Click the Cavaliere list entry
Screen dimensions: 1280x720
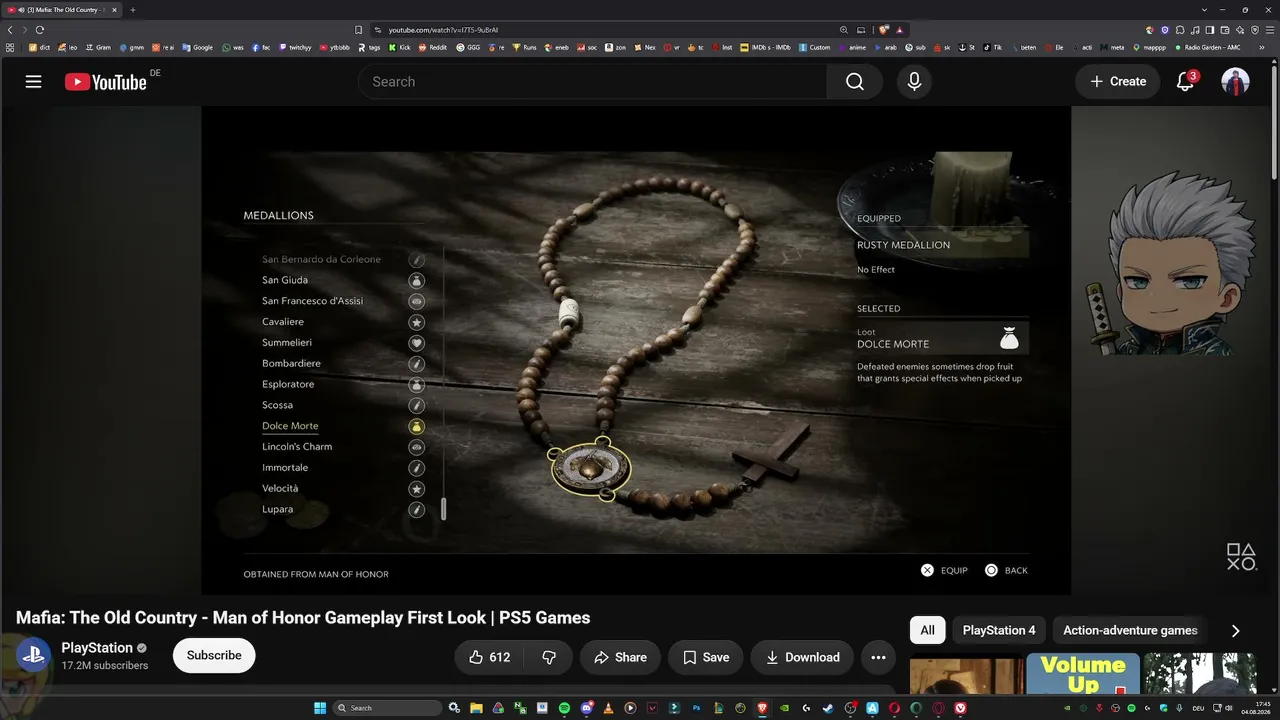(x=283, y=322)
